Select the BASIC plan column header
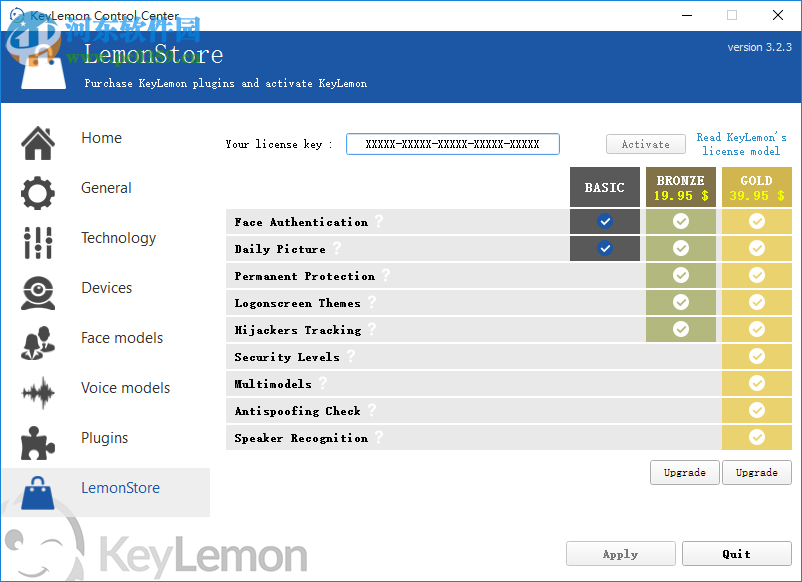This screenshot has height=582, width=802. (604, 187)
